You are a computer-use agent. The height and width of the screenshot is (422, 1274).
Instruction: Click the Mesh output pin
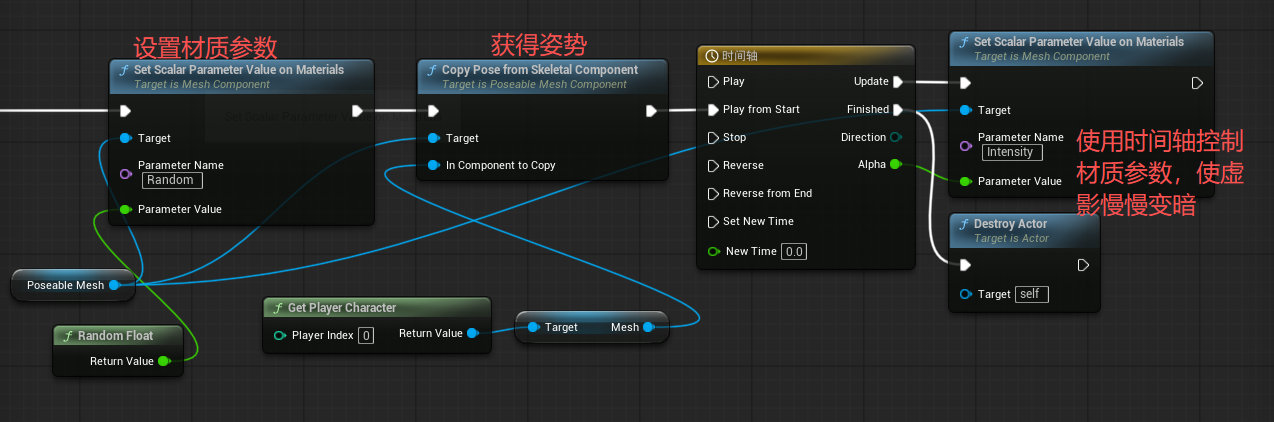[649, 327]
